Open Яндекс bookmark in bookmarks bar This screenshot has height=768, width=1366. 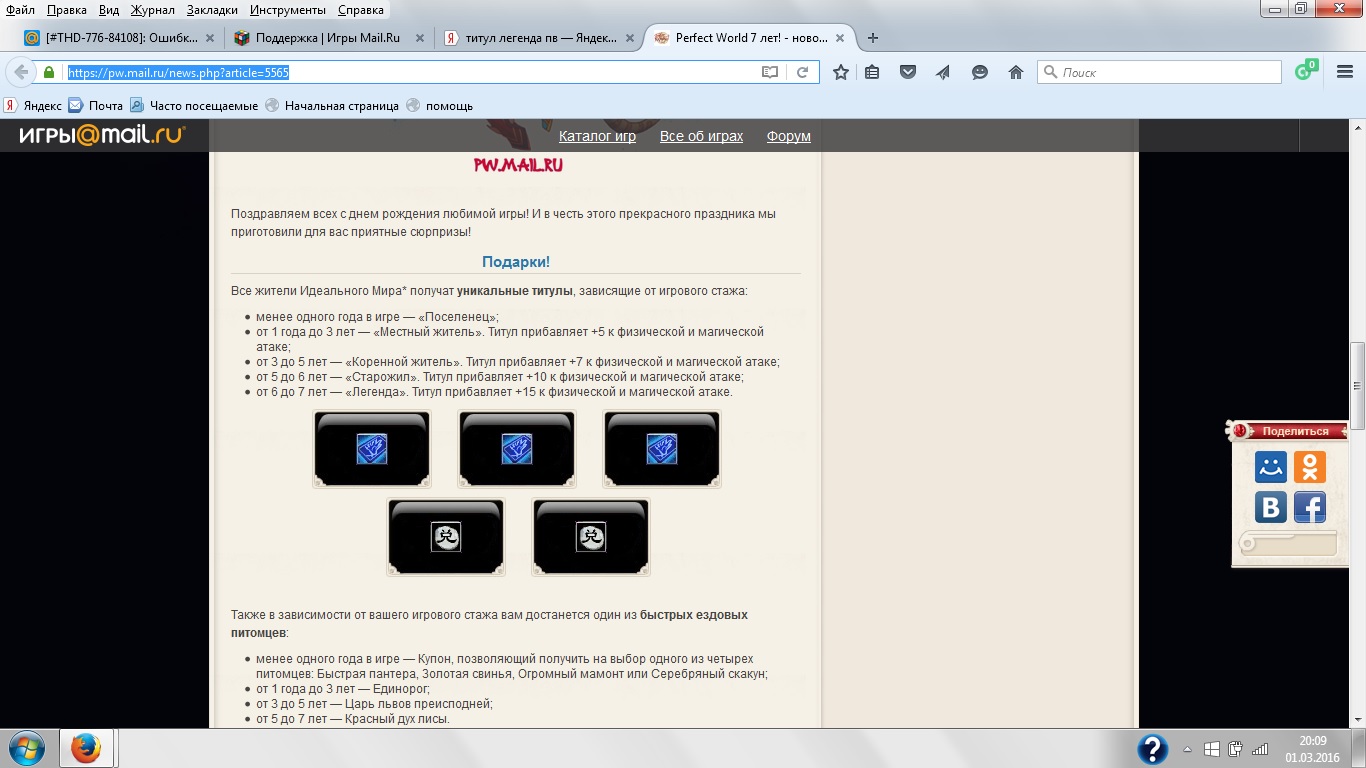coord(33,106)
